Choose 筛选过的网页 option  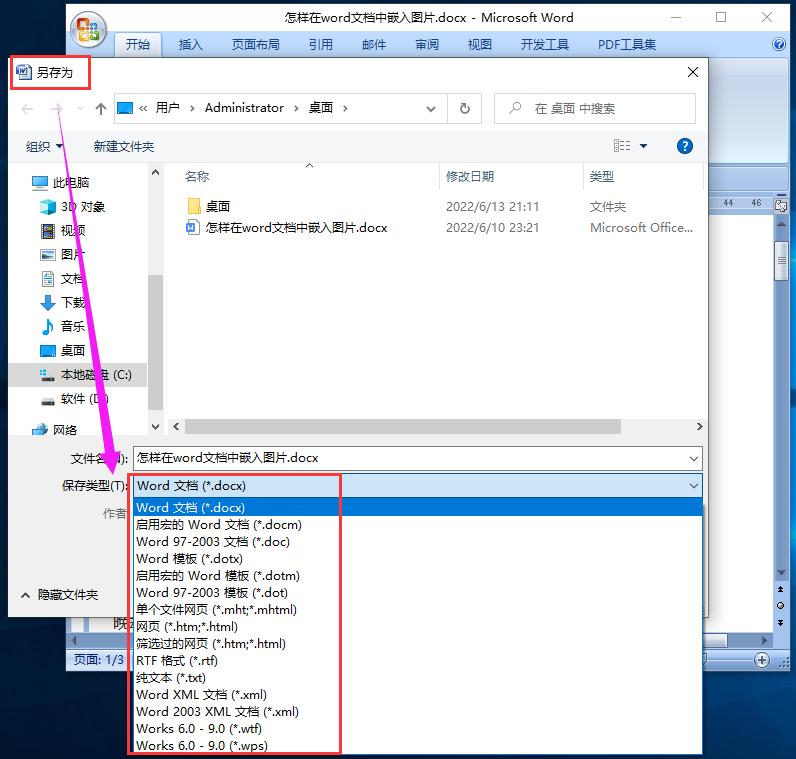click(x=418, y=644)
